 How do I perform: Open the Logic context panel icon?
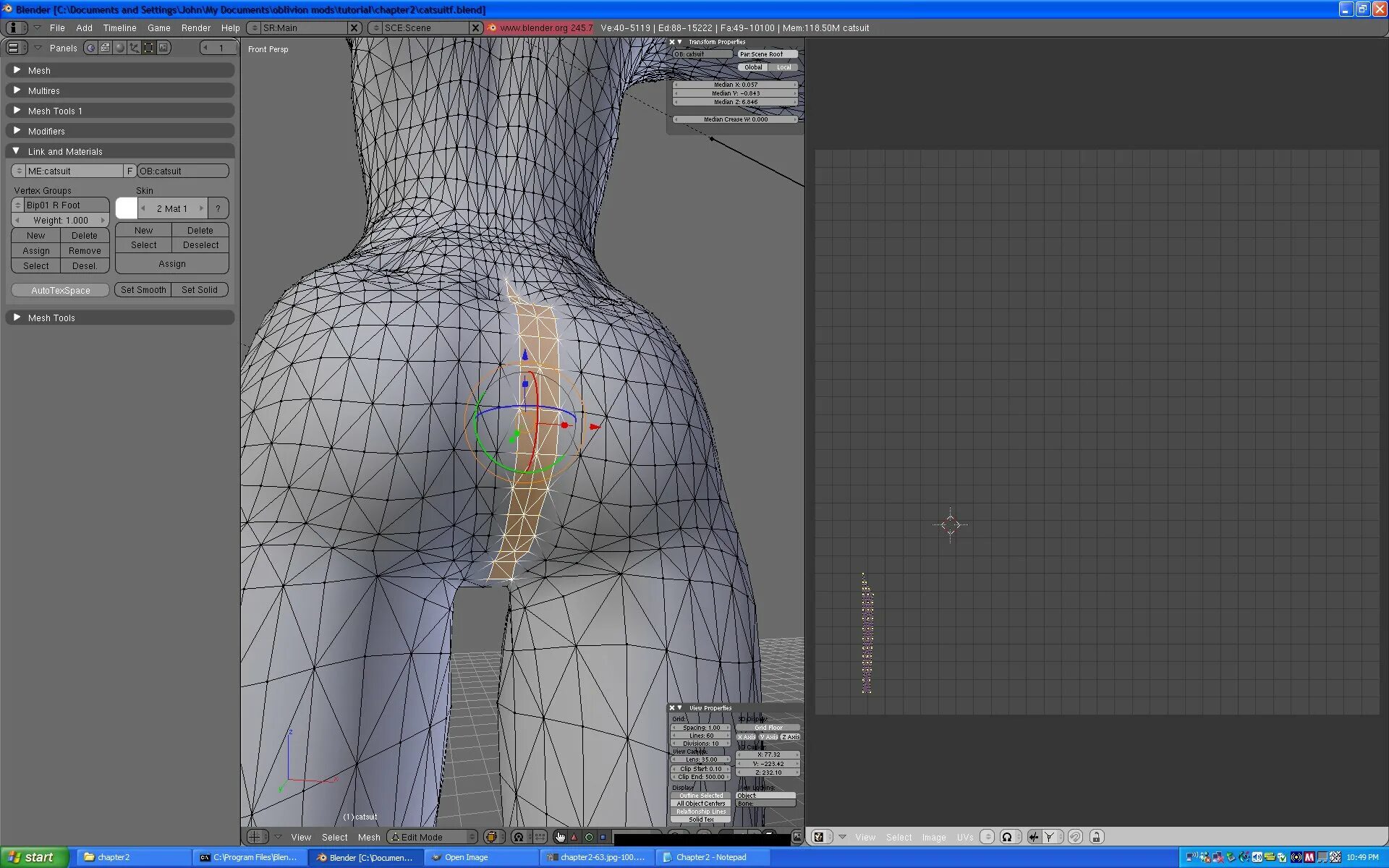coord(90,48)
